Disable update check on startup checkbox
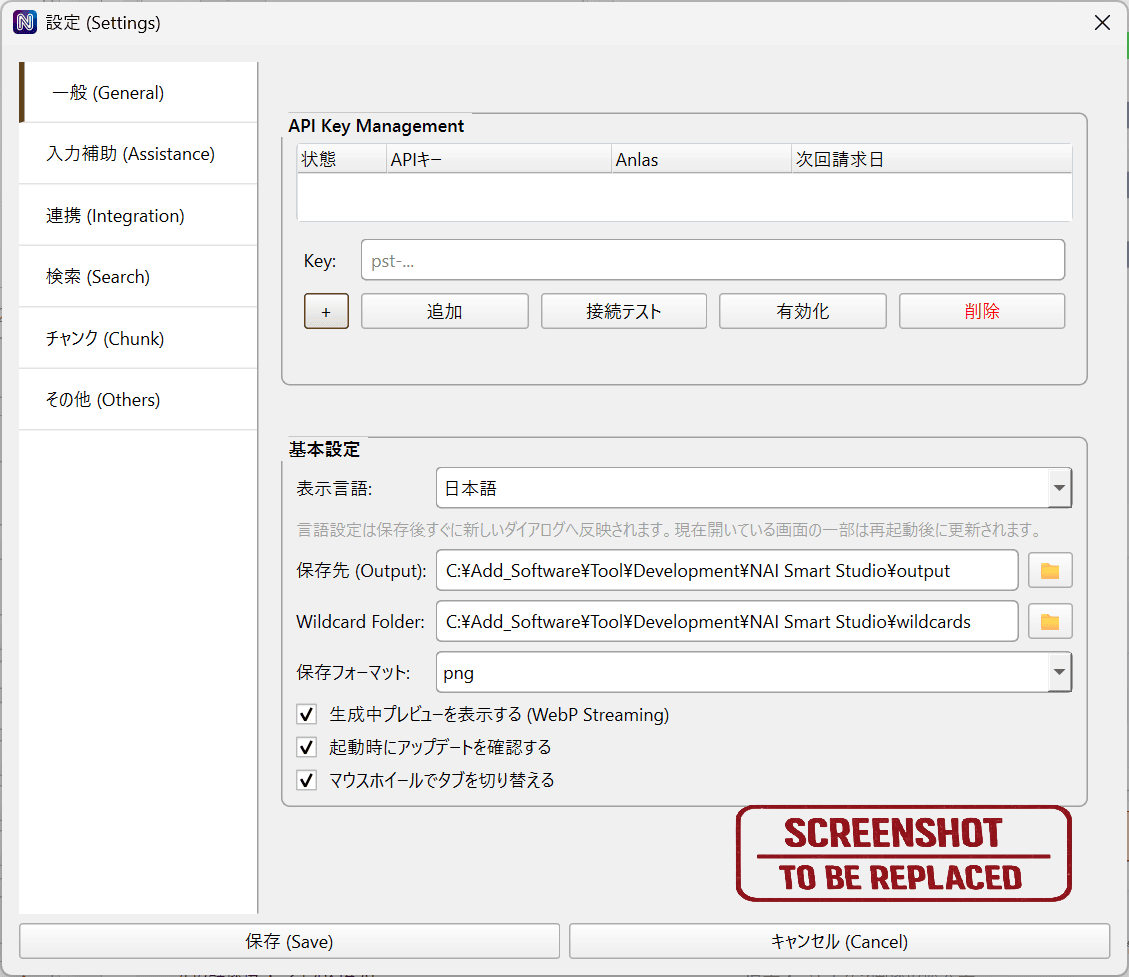 (x=307, y=747)
